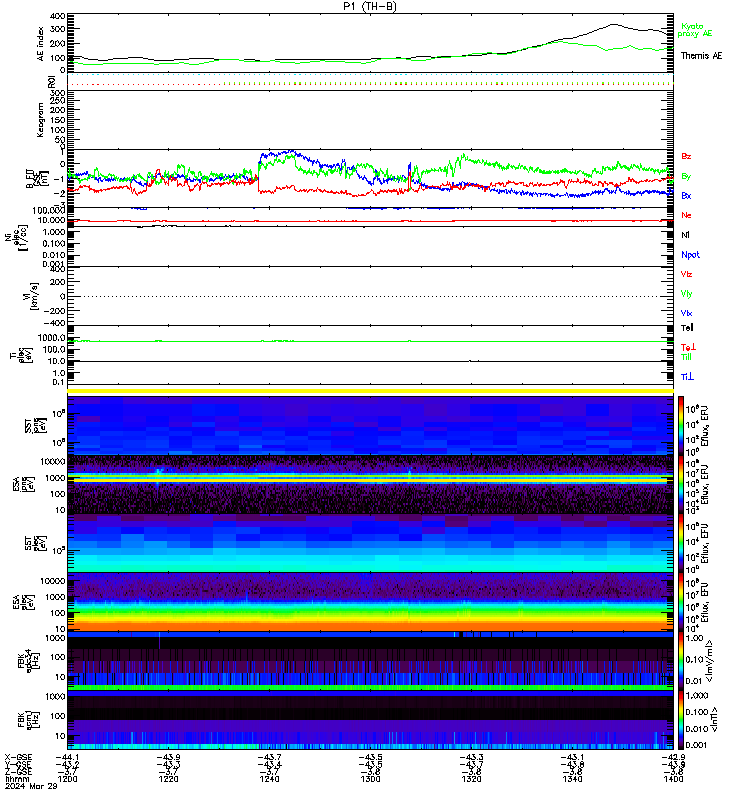Click the <|nT|> color bar unit label
This screenshot has height=800, width=750.
pos(714,720)
